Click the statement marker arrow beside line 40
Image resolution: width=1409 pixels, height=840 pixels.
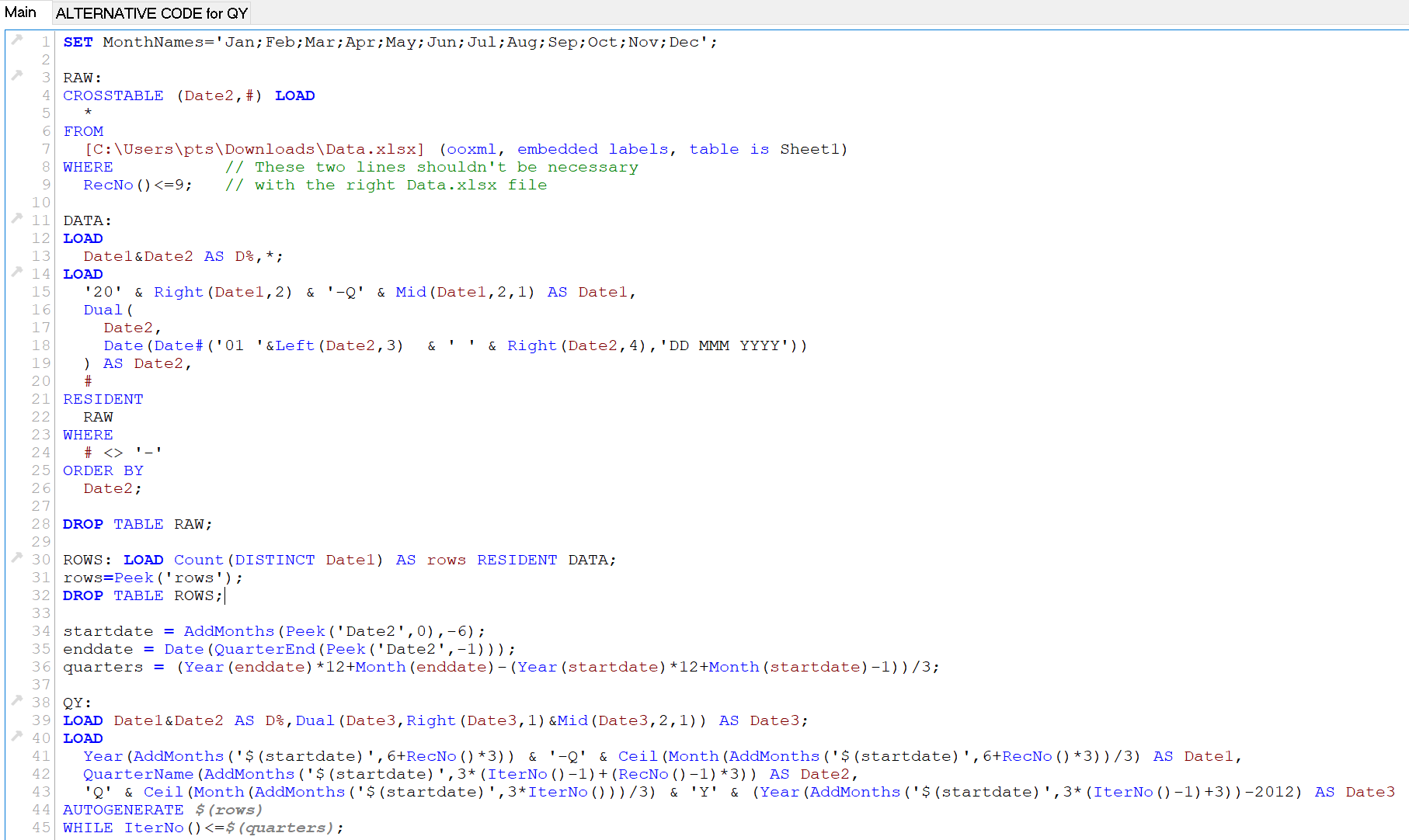17,735
